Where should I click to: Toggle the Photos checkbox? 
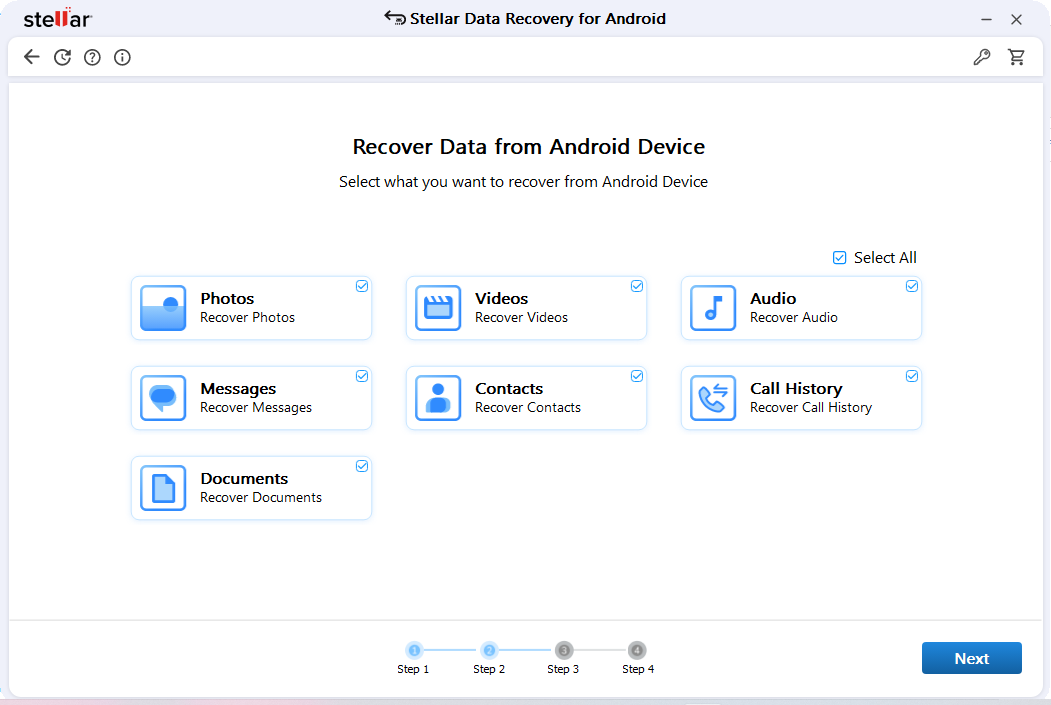pos(362,286)
